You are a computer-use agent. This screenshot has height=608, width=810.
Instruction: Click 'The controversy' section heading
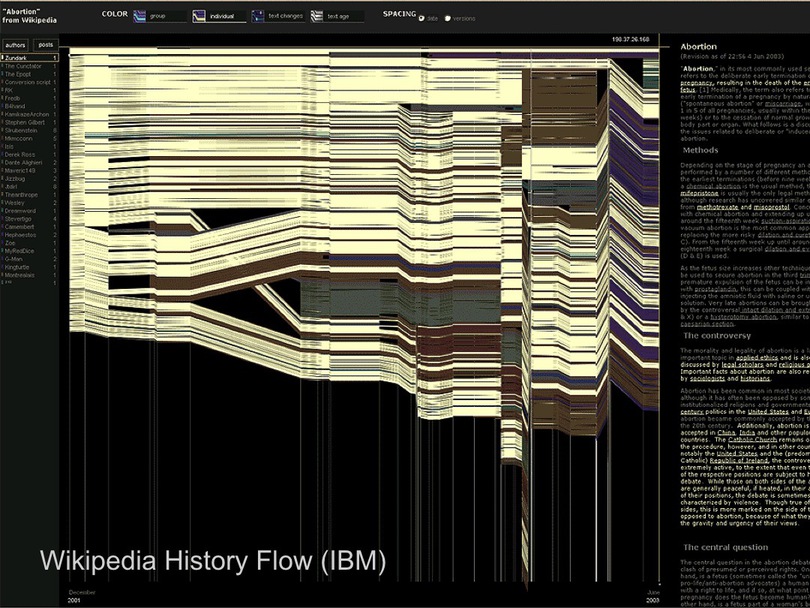click(x=717, y=336)
